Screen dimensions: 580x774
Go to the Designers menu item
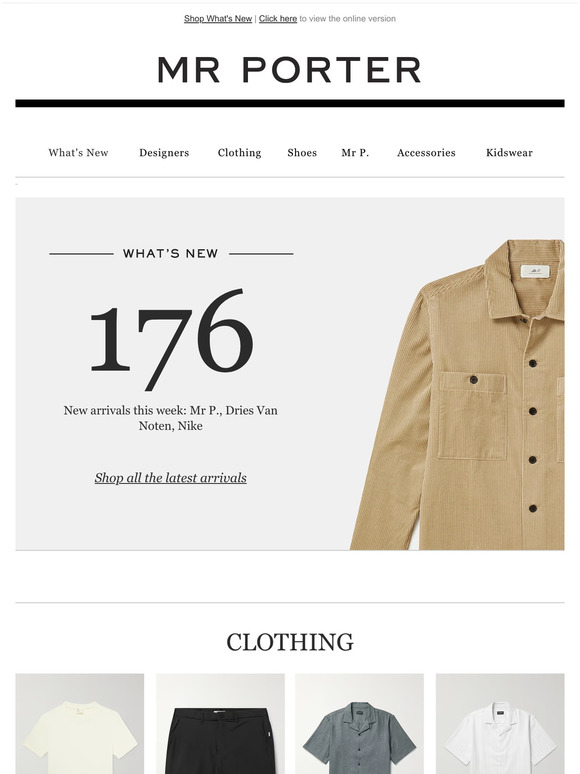(164, 153)
